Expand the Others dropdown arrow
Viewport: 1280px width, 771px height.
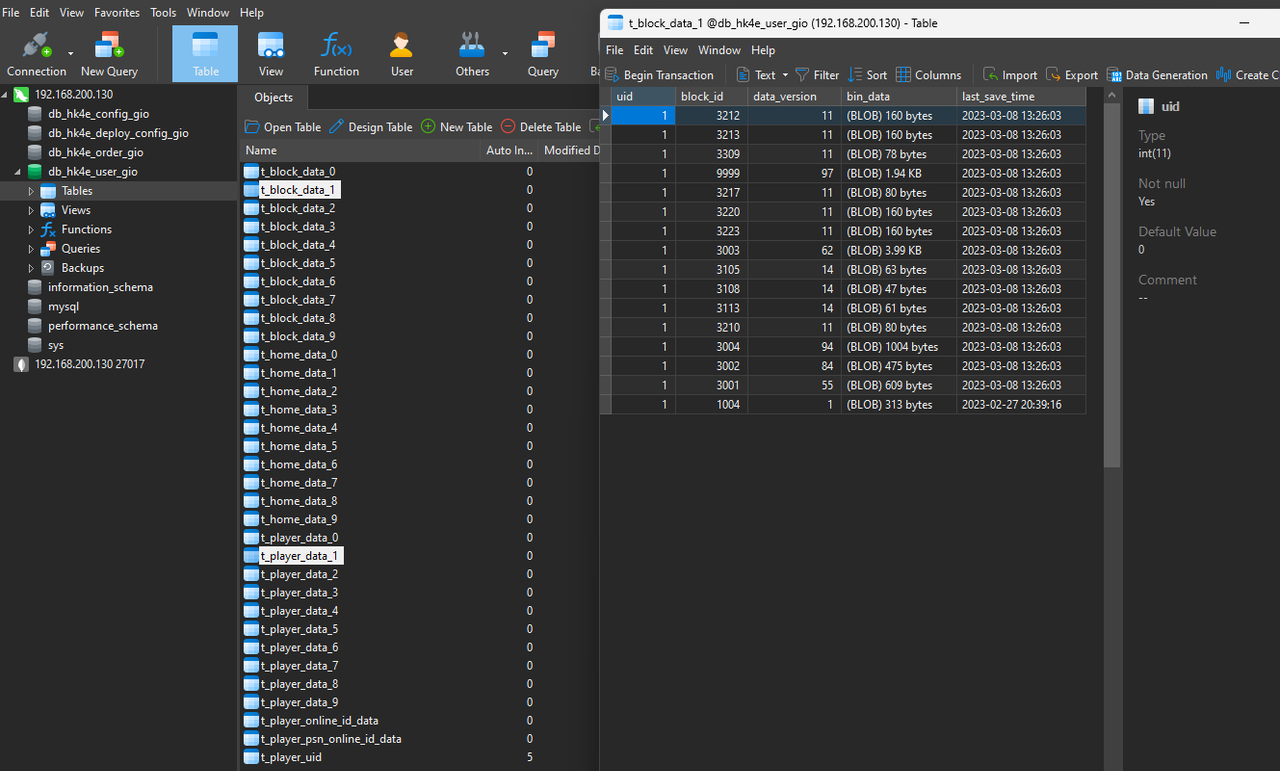(x=505, y=53)
